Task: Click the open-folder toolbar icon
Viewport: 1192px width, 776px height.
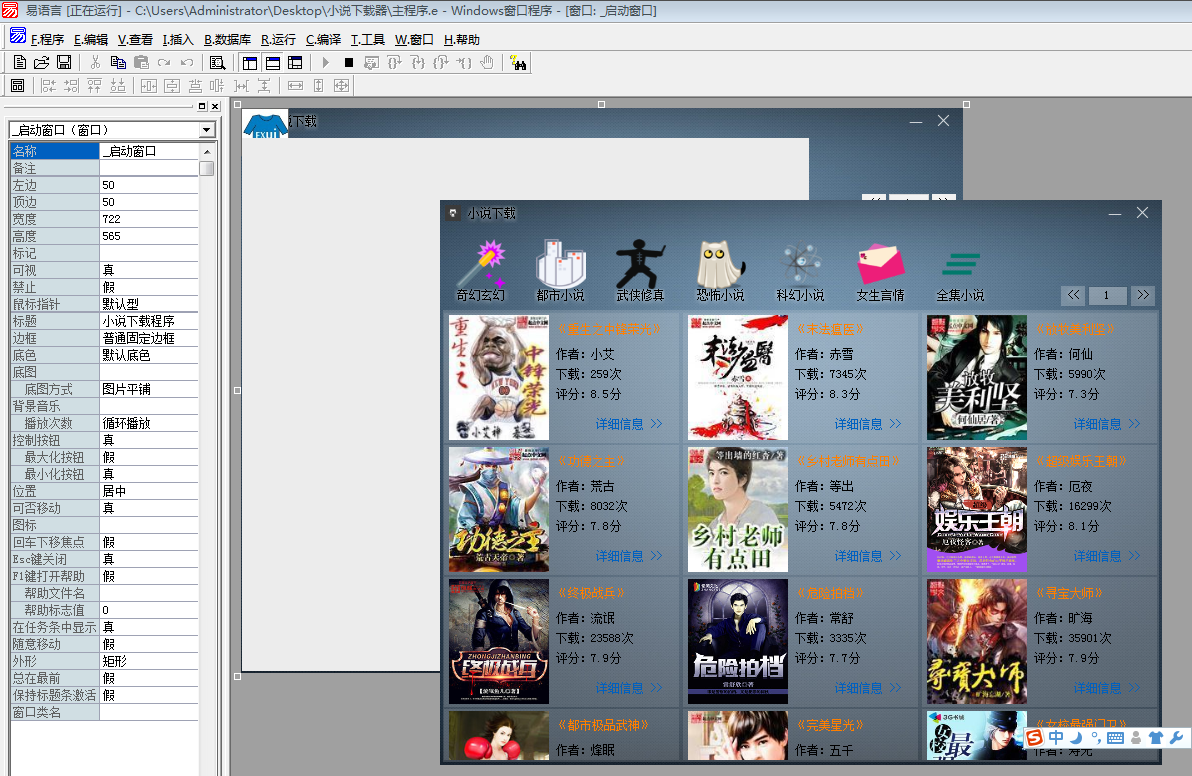Action: (42, 62)
